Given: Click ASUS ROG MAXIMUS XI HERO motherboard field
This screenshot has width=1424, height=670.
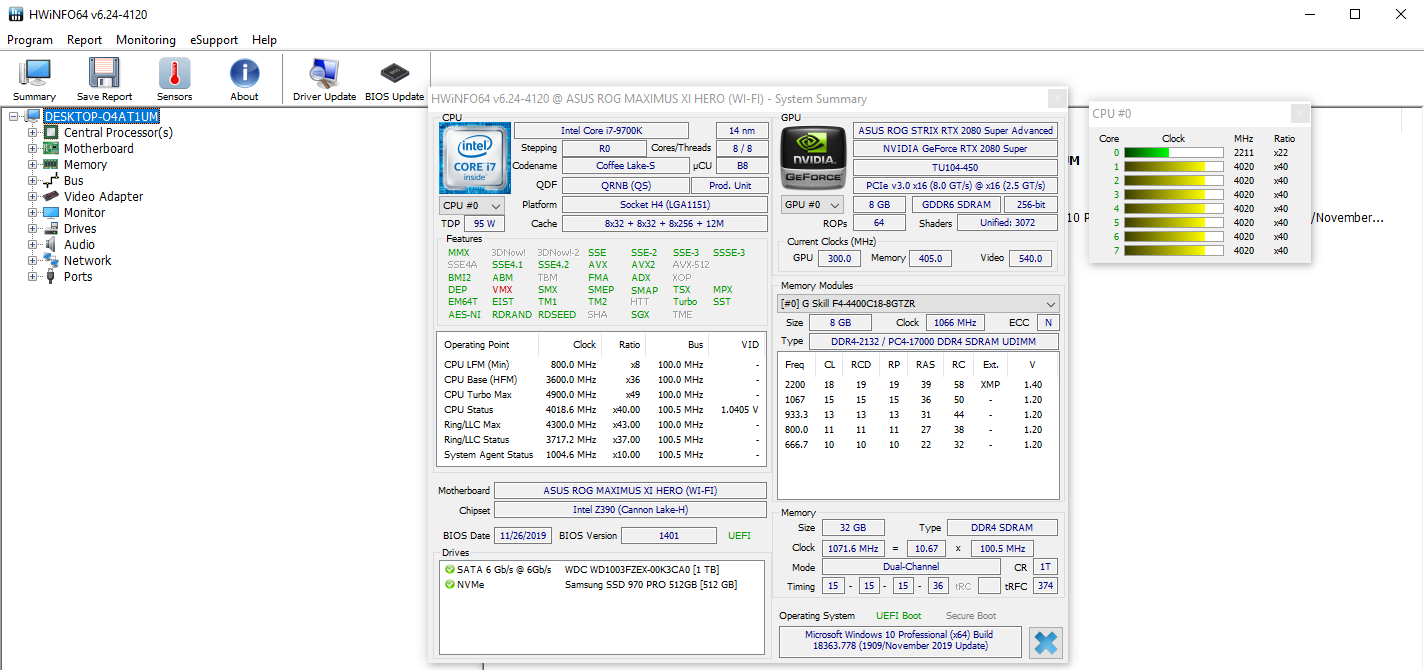Looking at the screenshot, I should pos(630,491).
